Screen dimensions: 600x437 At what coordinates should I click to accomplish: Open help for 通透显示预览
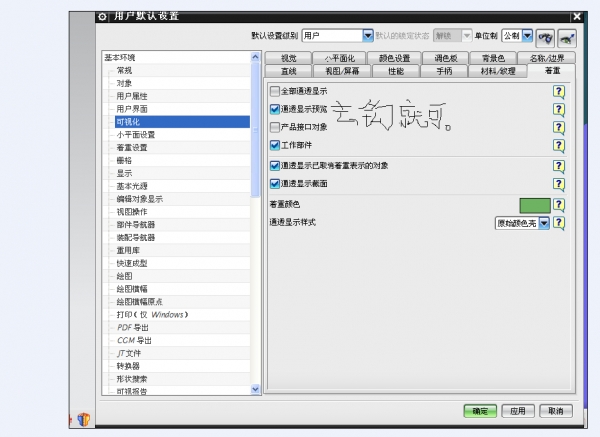click(x=559, y=109)
